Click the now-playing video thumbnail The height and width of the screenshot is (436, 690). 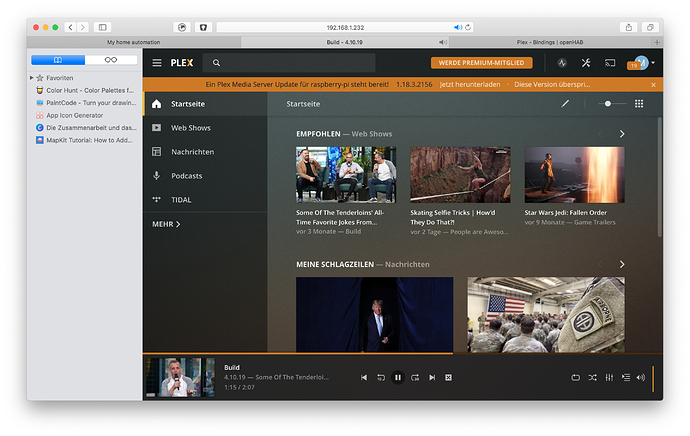(180, 377)
